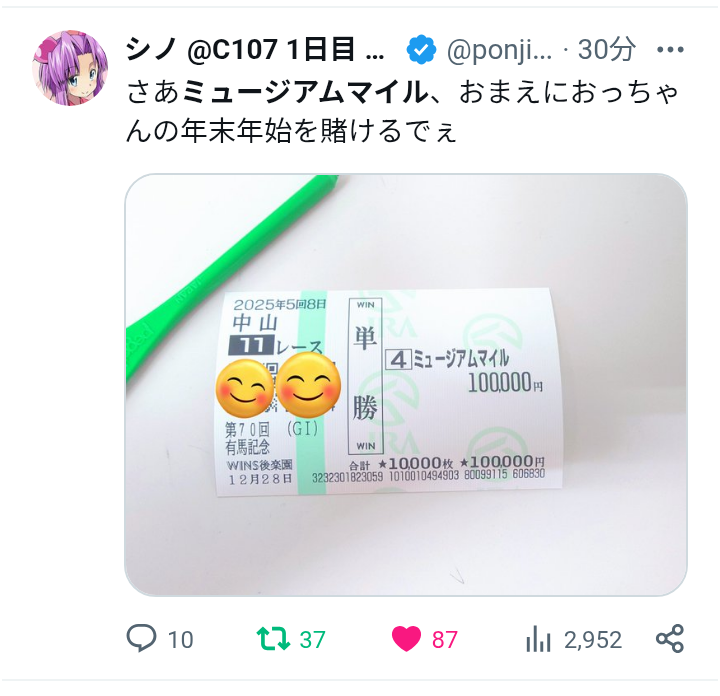Open the three-dot more options menu
Image resolution: width=720 pixels, height=696 pixels.
coord(670,50)
